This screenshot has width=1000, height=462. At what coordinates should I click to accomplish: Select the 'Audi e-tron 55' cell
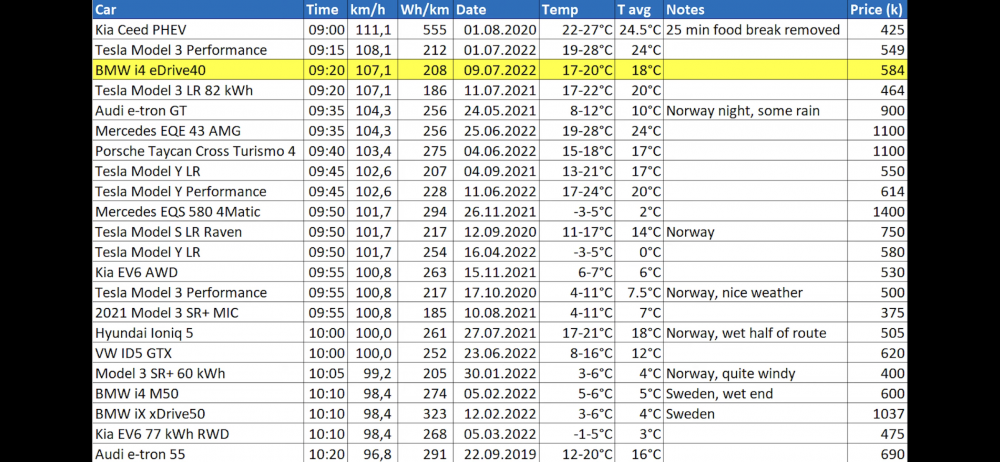point(198,453)
